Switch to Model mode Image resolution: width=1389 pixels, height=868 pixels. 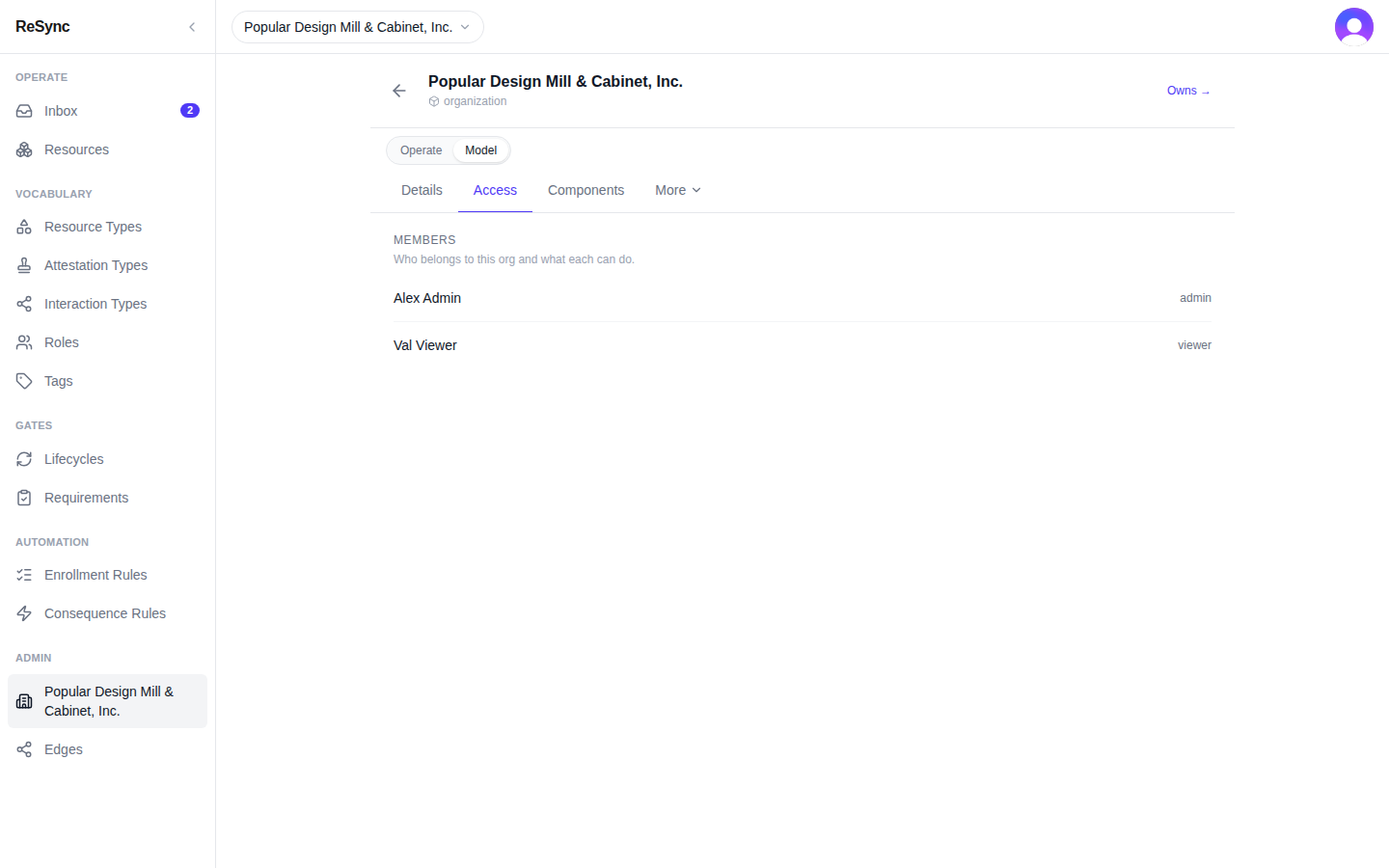point(480,150)
